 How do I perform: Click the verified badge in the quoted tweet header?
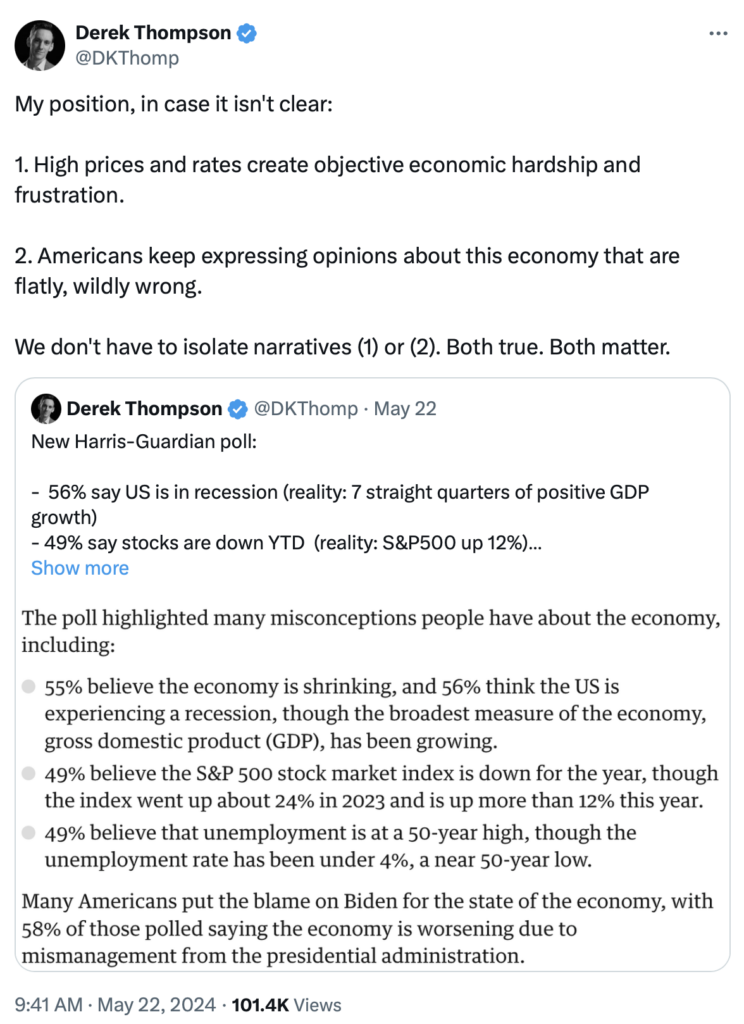pos(238,408)
